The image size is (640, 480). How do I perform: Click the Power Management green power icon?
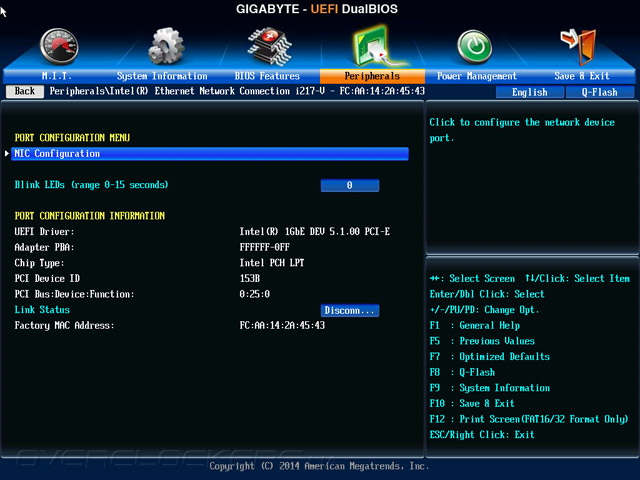(474, 47)
